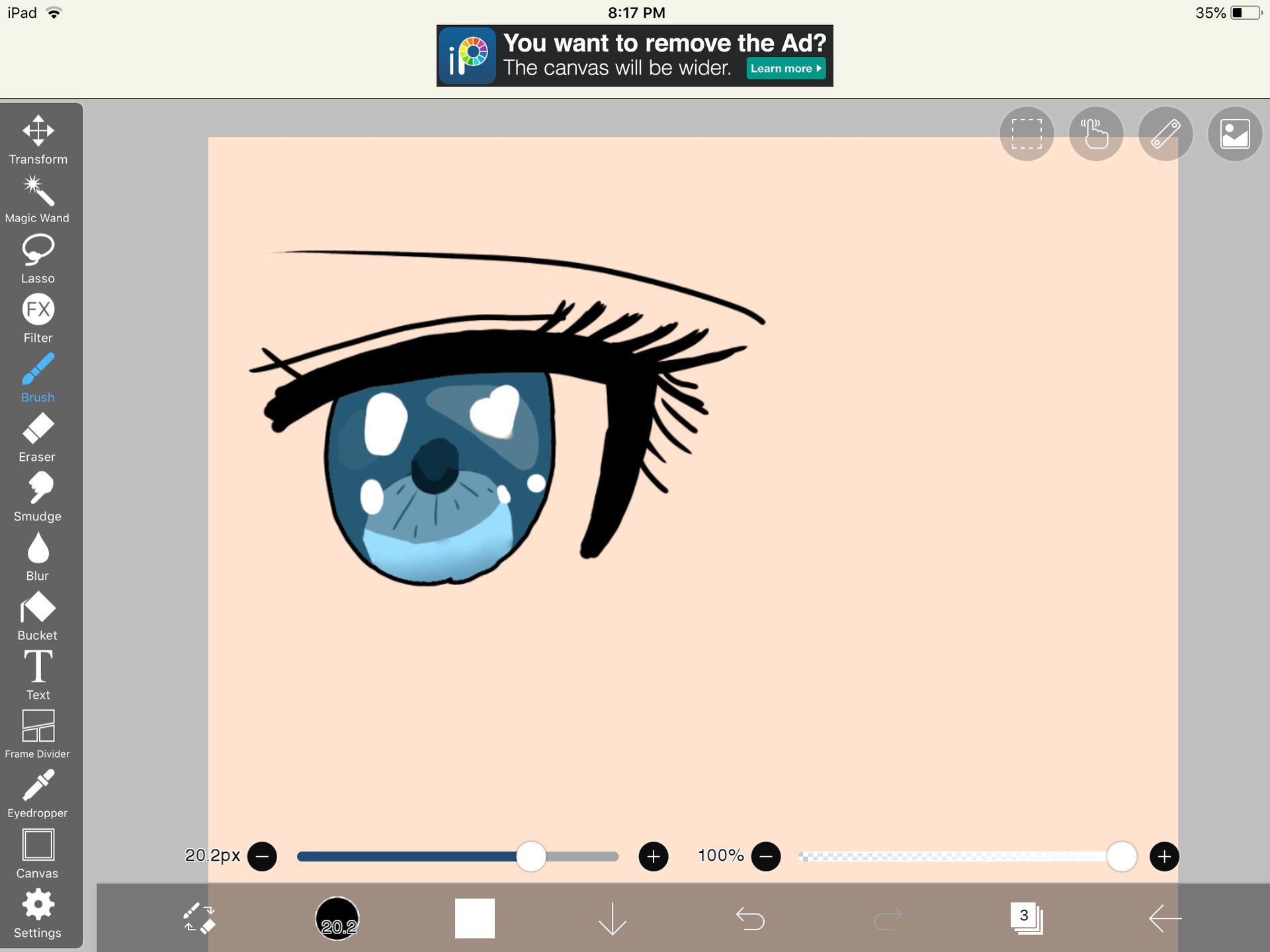The width and height of the screenshot is (1270, 952).
Task: Open the layers panel showing 3
Action: [x=1026, y=918]
